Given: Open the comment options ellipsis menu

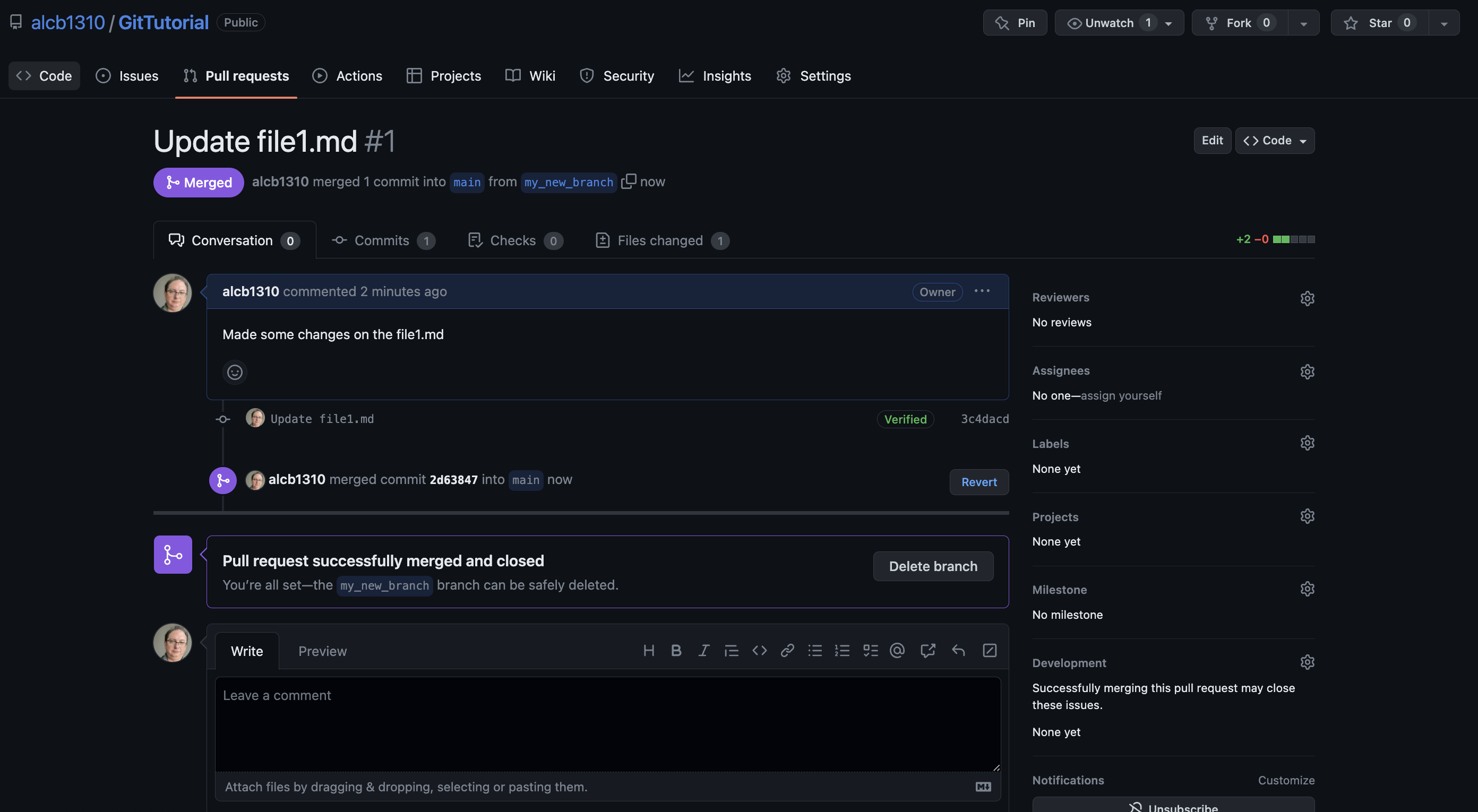Looking at the screenshot, I should pyautogui.click(x=982, y=291).
